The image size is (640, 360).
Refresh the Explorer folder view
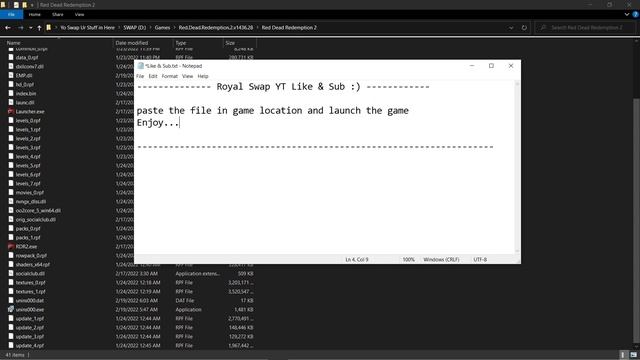pos(524,28)
